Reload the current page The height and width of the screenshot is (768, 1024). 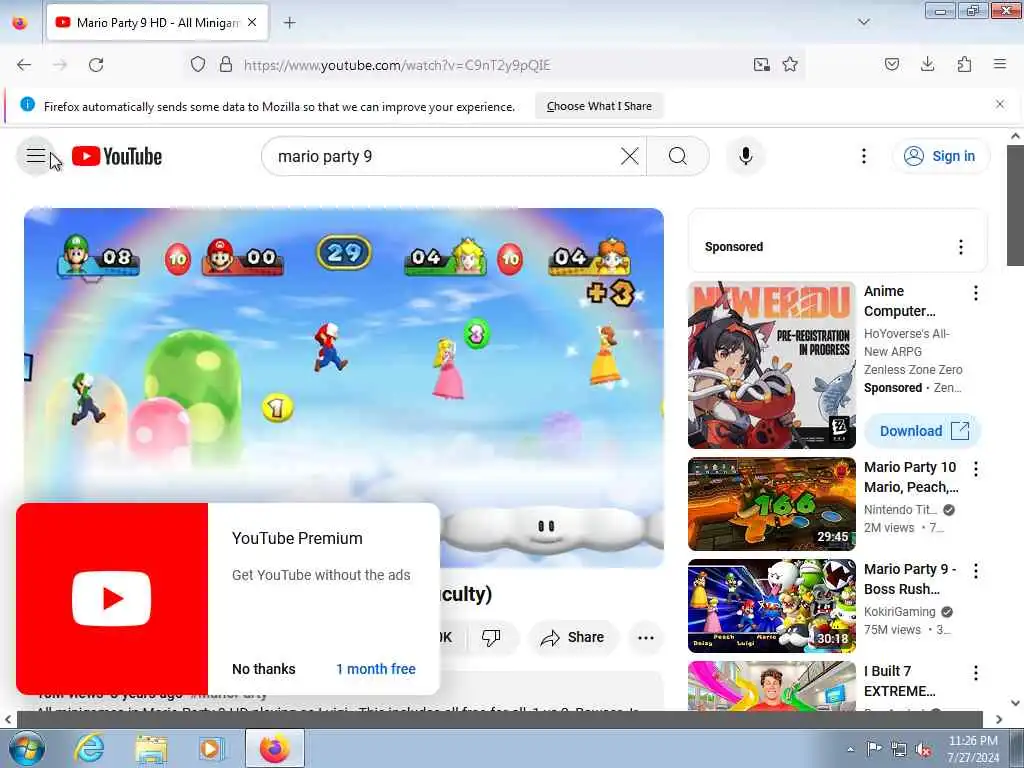[x=96, y=65]
